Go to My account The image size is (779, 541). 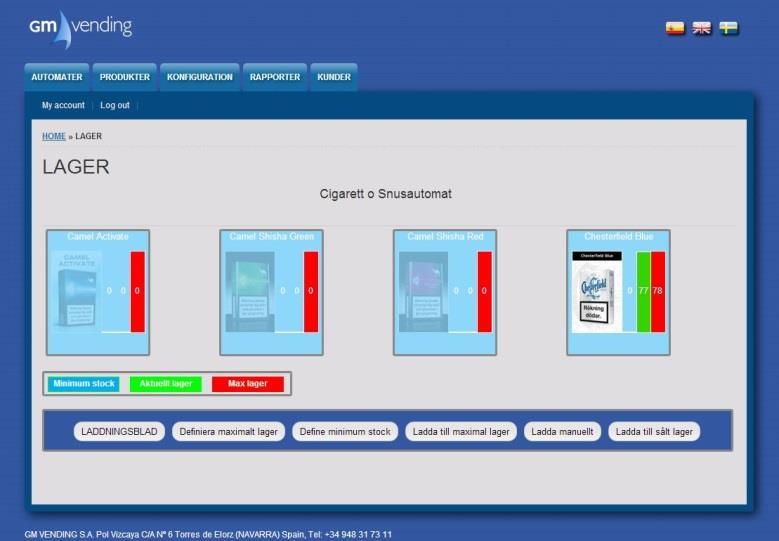(x=63, y=105)
